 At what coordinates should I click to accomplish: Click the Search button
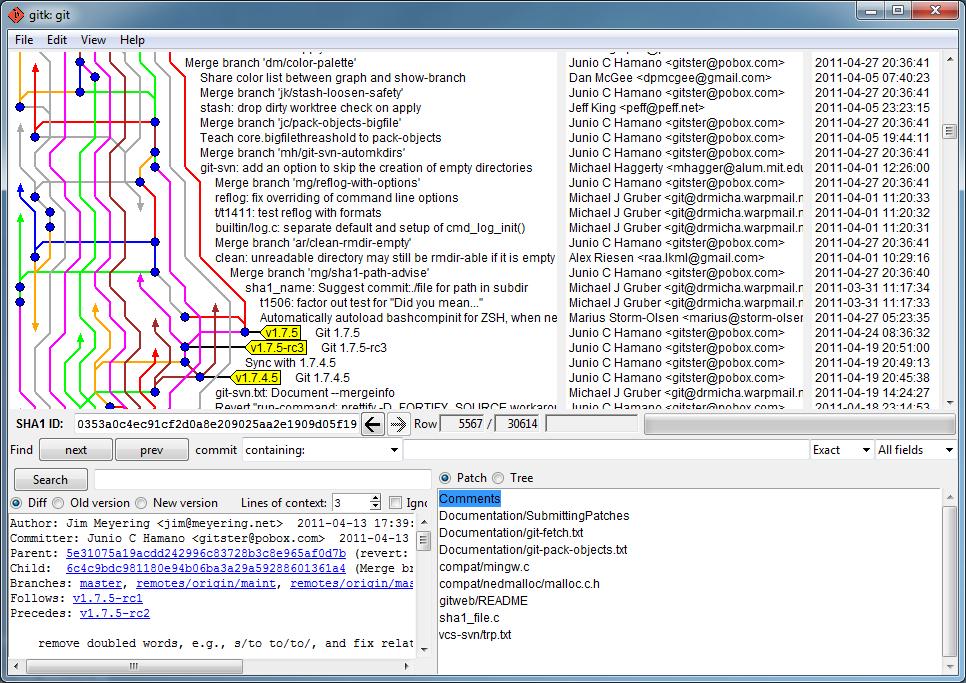(51, 479)
